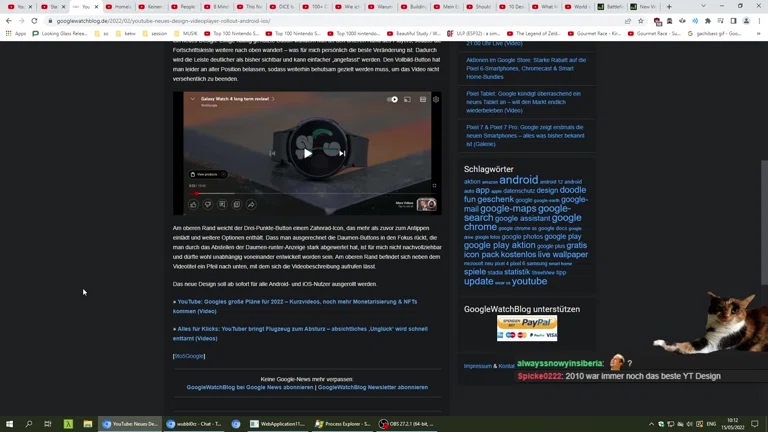Switch to OBS 27.2.1 in the taskbar
The height and width of the screenshot is (432, 768).
point(408,424)
